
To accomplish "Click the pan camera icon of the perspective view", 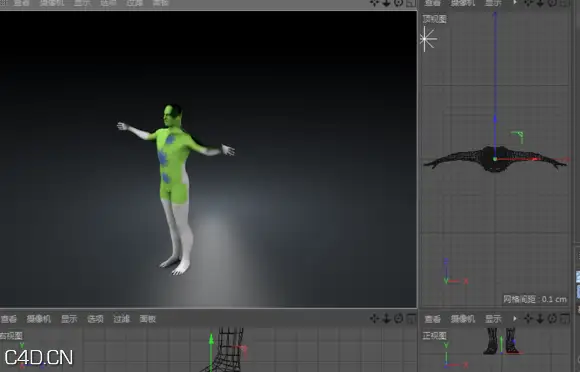I will 374,3.
